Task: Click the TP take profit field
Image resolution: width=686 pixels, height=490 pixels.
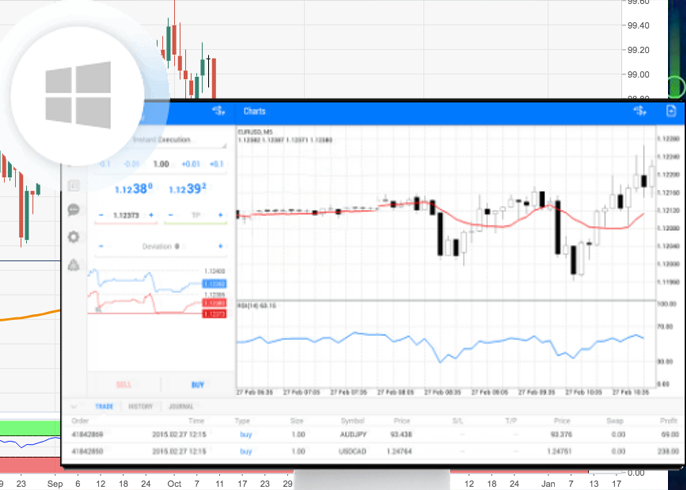Action: [194, 215]
